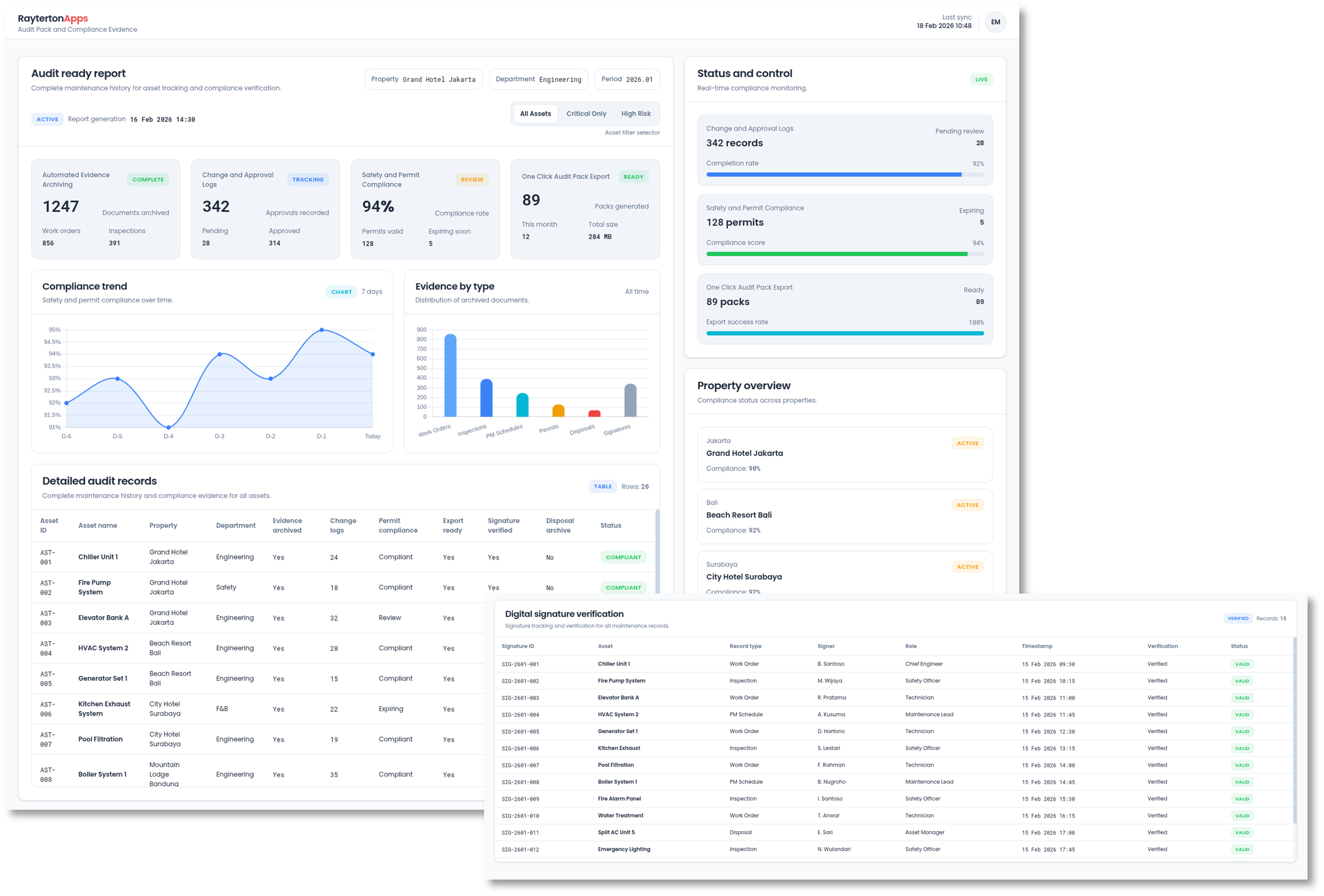
Task: Click the VERIFIED badge in signature verification panel
Action: point(1237,618)
